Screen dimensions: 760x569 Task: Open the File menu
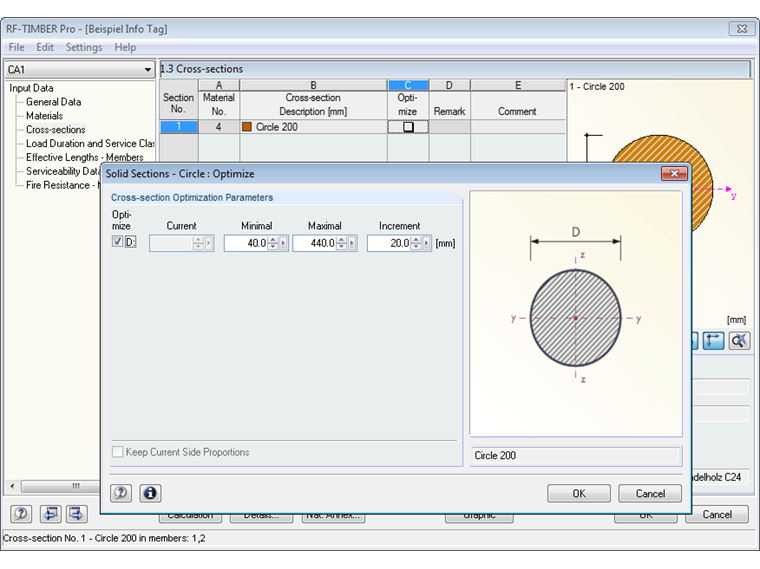[x=16, y=47]
